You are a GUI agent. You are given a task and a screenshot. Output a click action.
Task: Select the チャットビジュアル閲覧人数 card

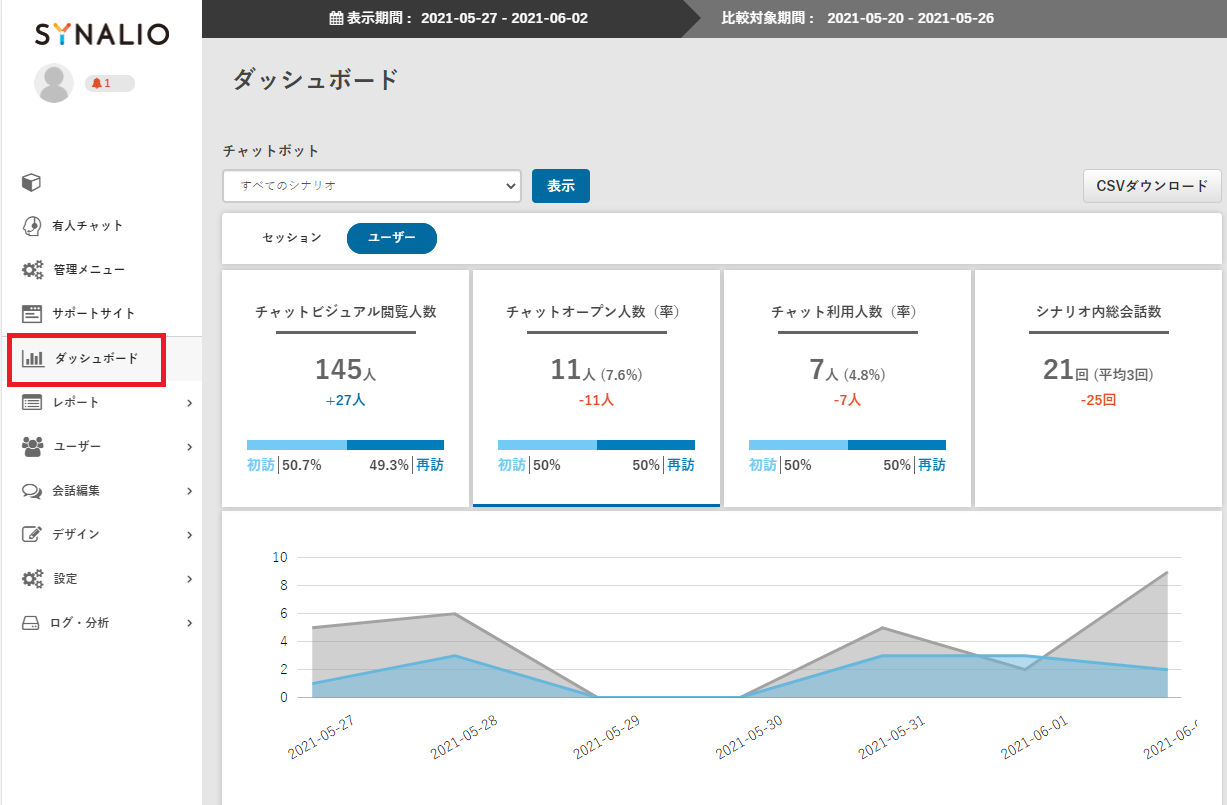click(x=346, y=388)
